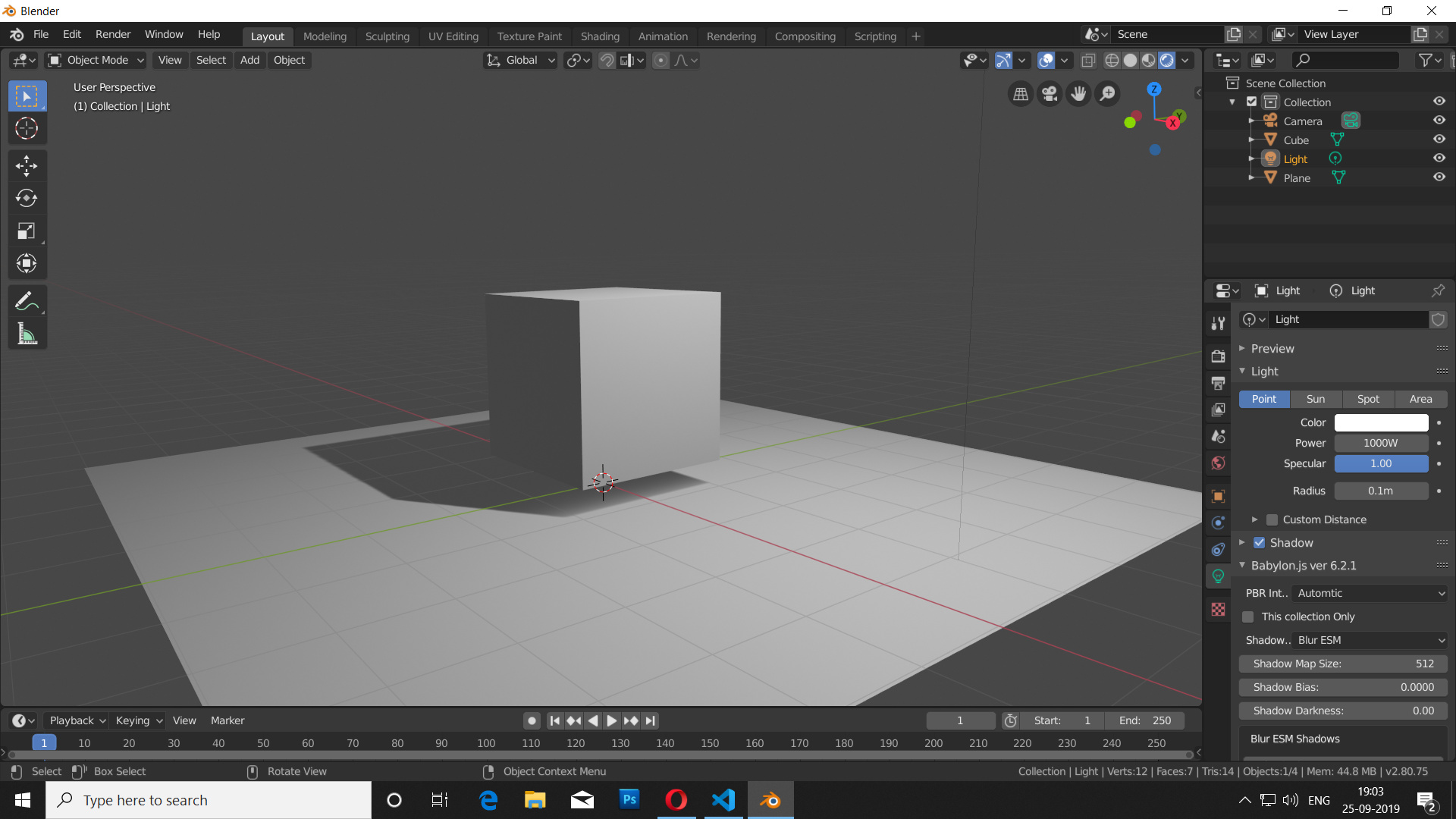
Task: Expand the Preview panel
Action: (1272, 348)
